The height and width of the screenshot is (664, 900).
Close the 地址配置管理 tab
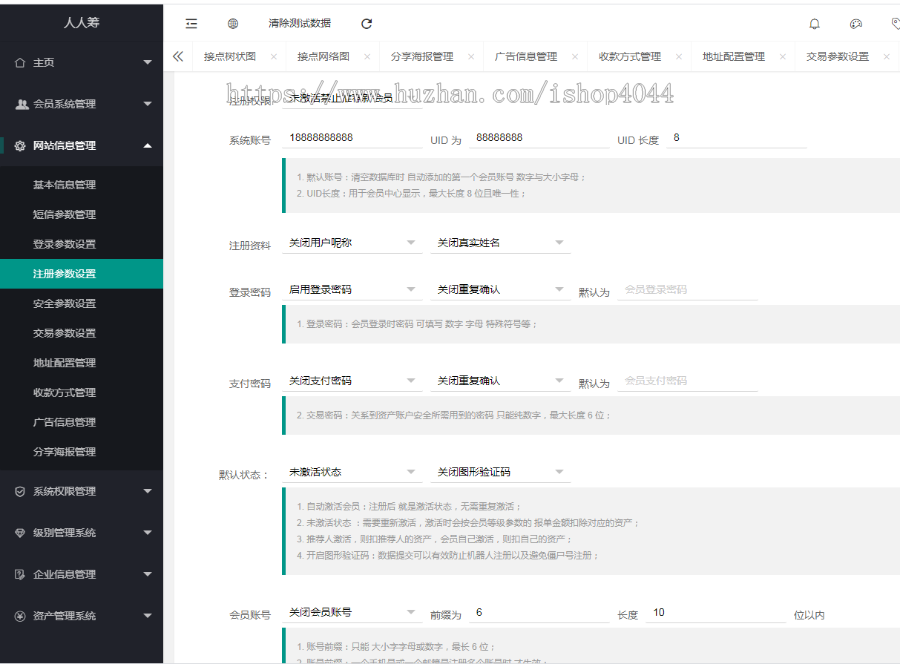tap(783, 56)
